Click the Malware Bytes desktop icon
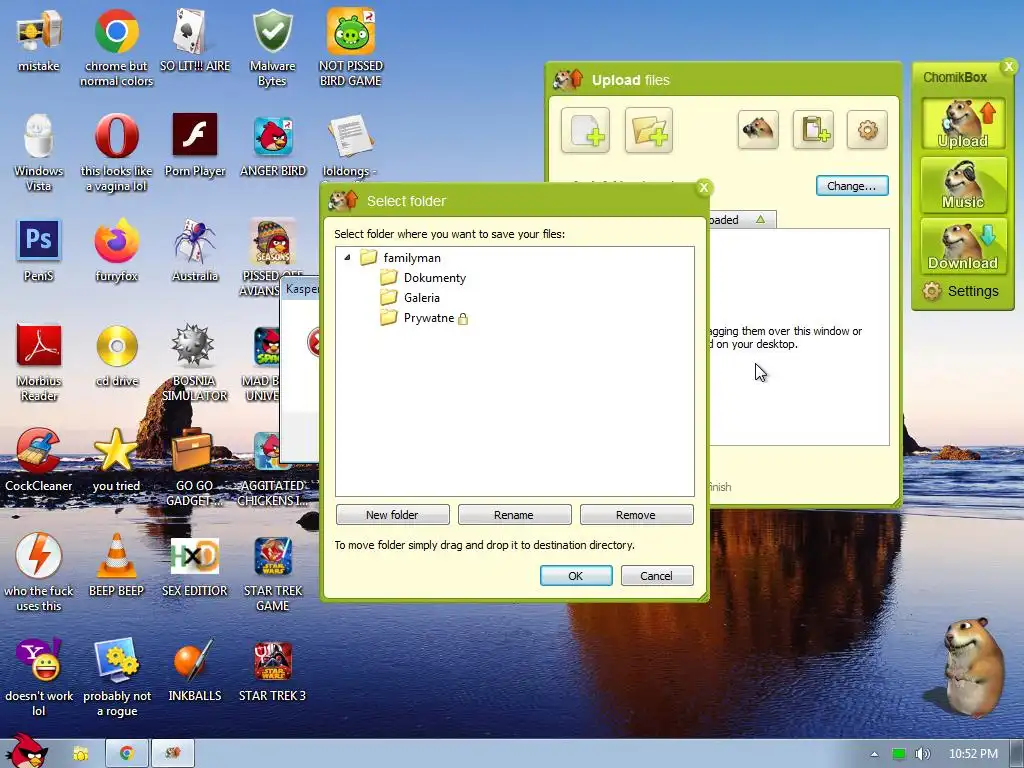 pos(273,48)
